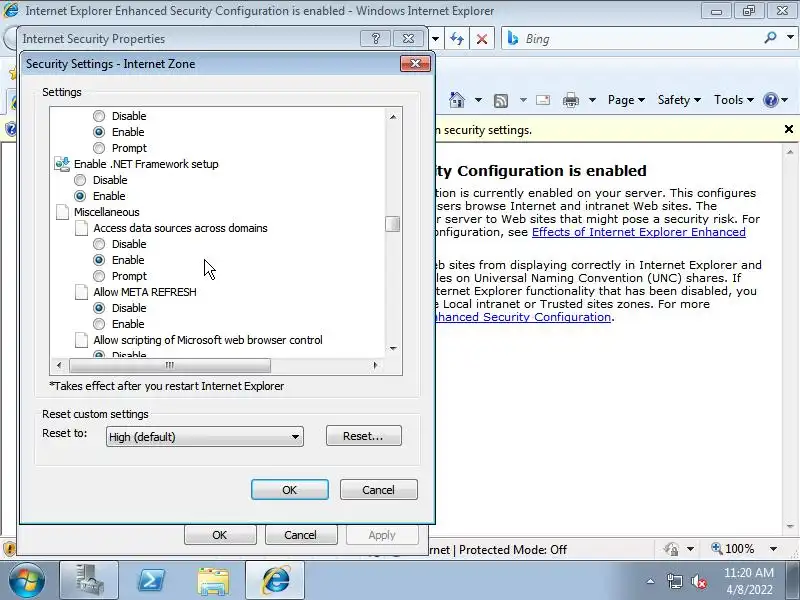
Task: Close the yellow information bar
Action: coord(789,130)
